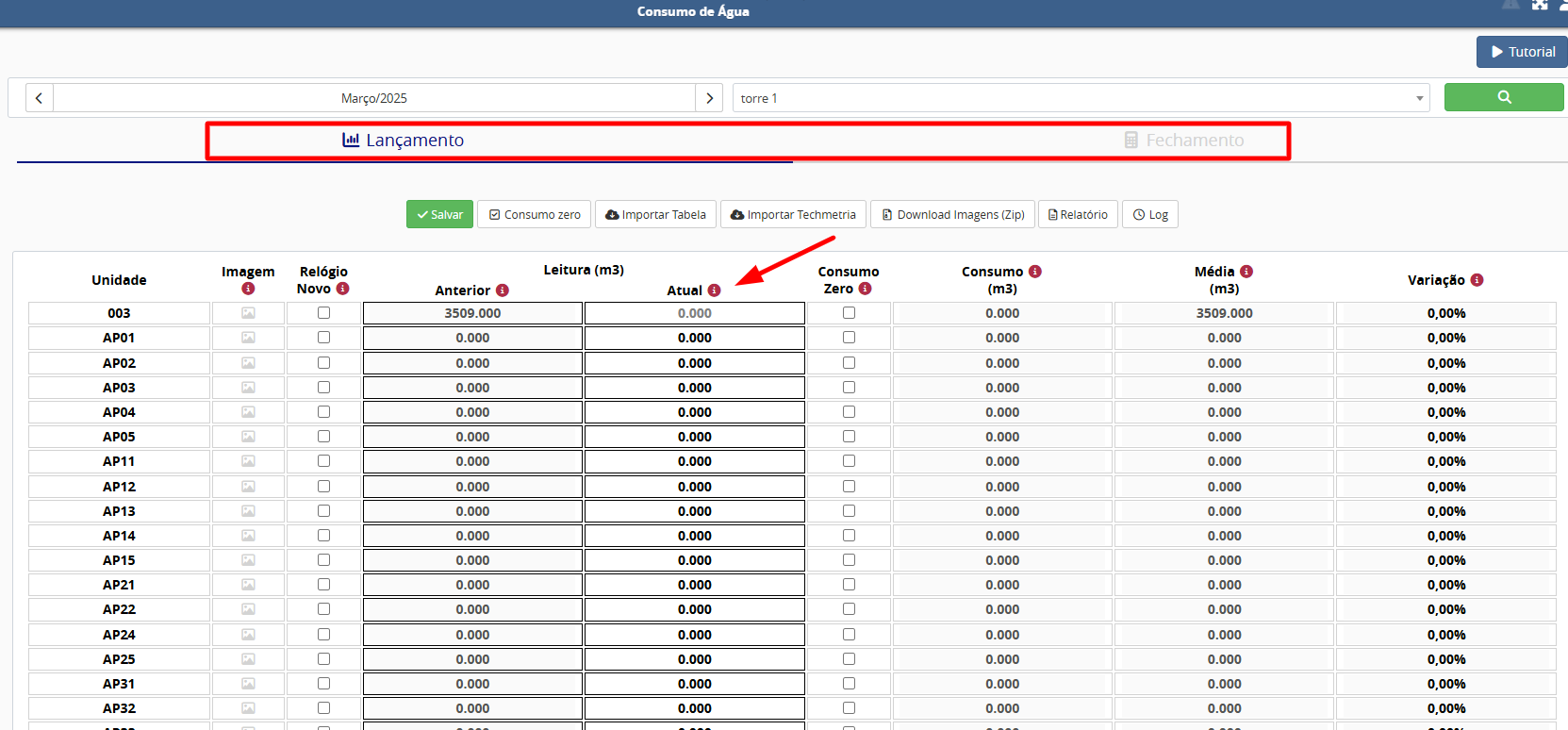Screen dimensions: 1568x730
Task: Click info icon beside Média header
Action: click(1246, 272)
